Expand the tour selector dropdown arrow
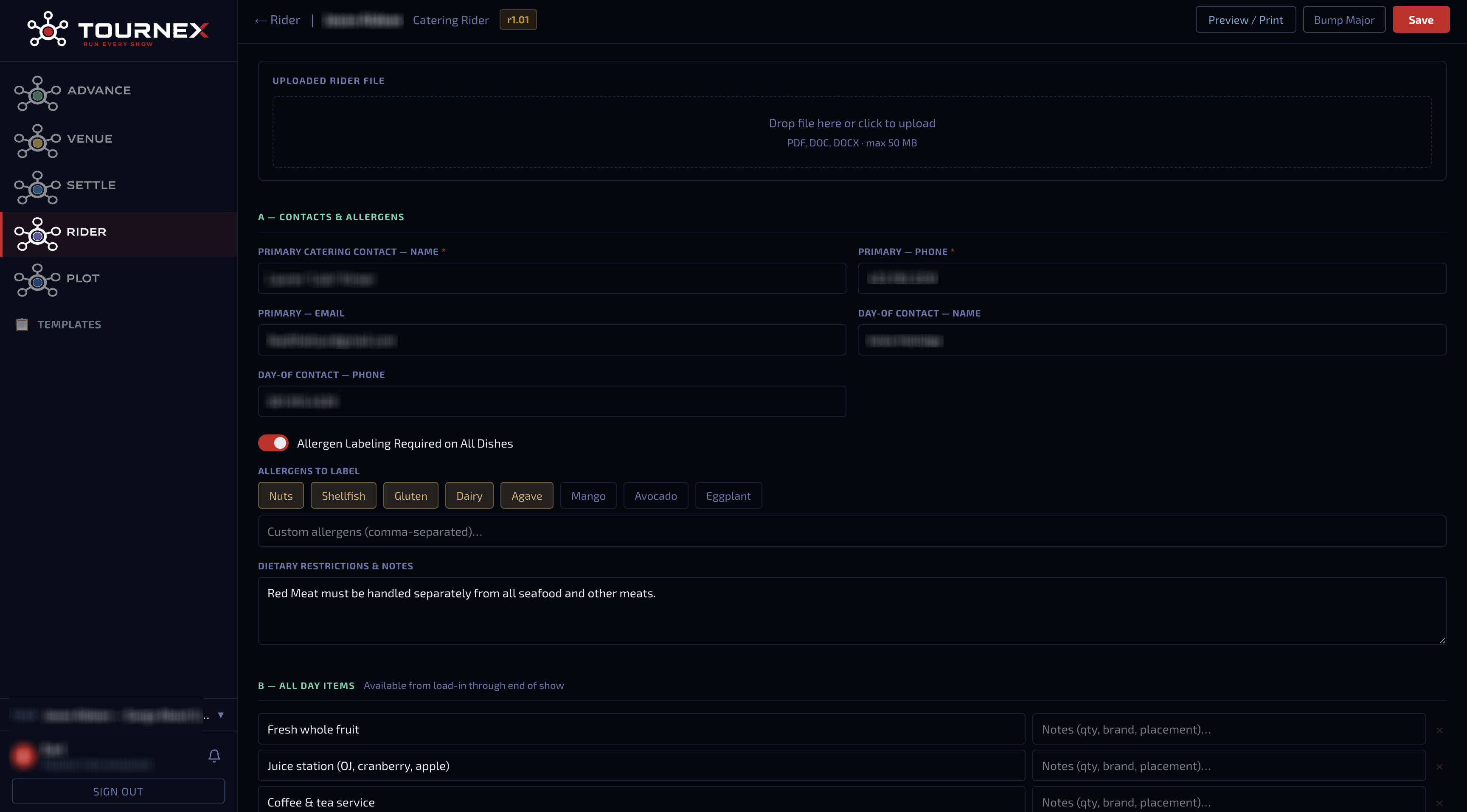This screenshot has width=1467, height=812. click(x=221, y=715)
